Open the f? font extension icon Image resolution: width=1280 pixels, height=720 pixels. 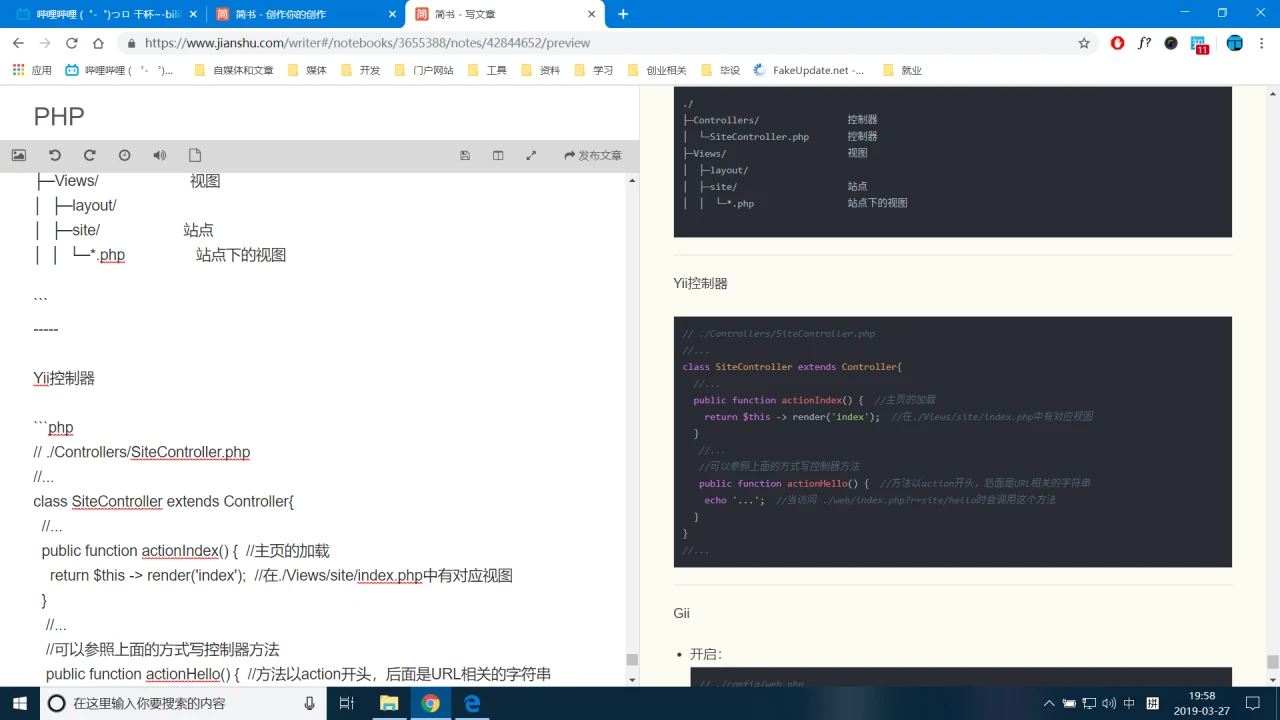(x=1144, y=43)
